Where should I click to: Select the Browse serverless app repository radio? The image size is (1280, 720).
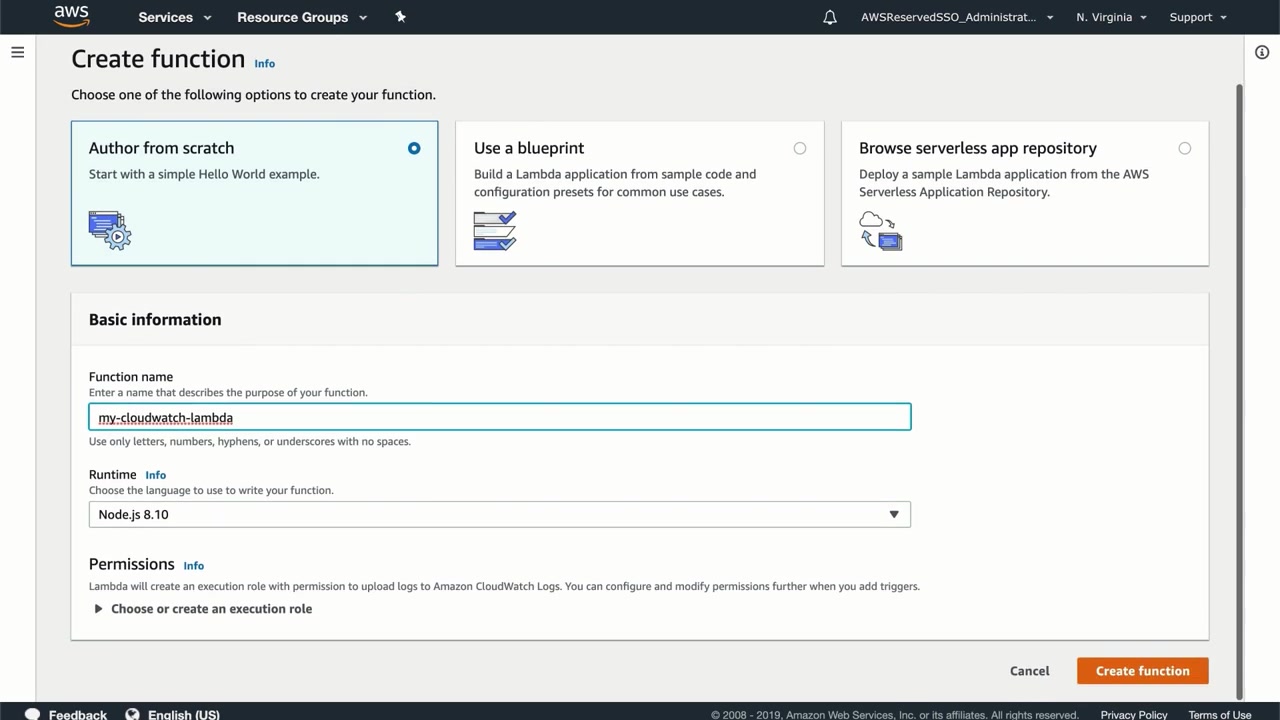(1185, 148)
